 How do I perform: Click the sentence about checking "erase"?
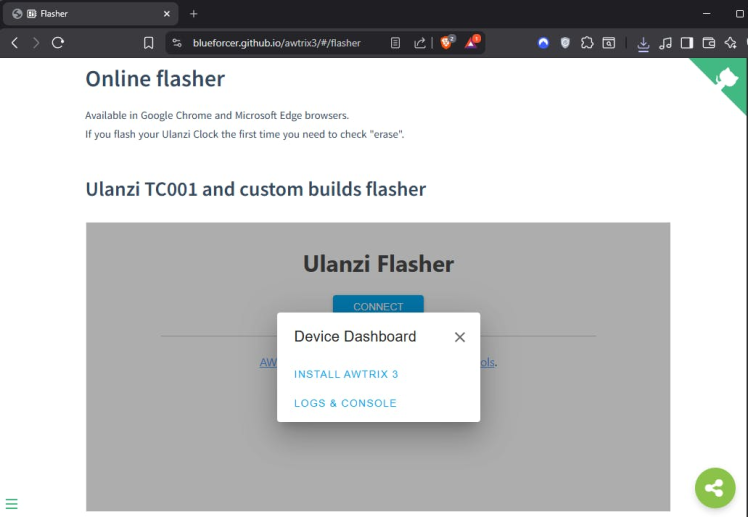244,134
